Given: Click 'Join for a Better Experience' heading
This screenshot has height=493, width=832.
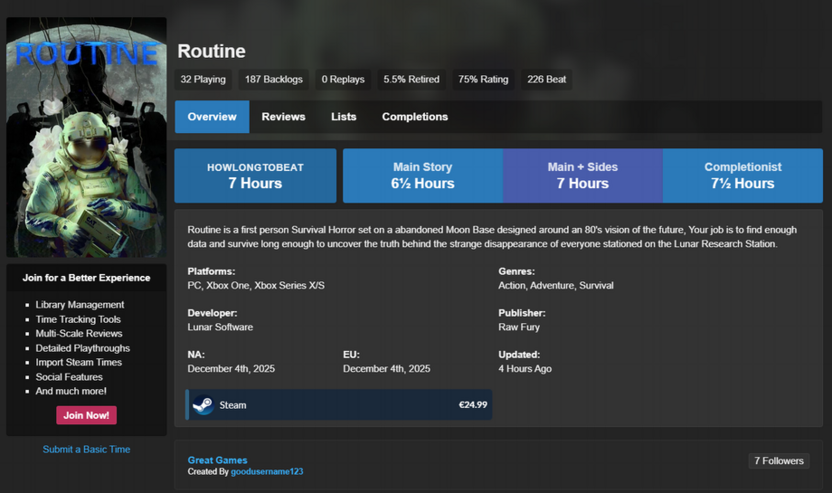Looking at the screenshot, I should tap(86, 278).
